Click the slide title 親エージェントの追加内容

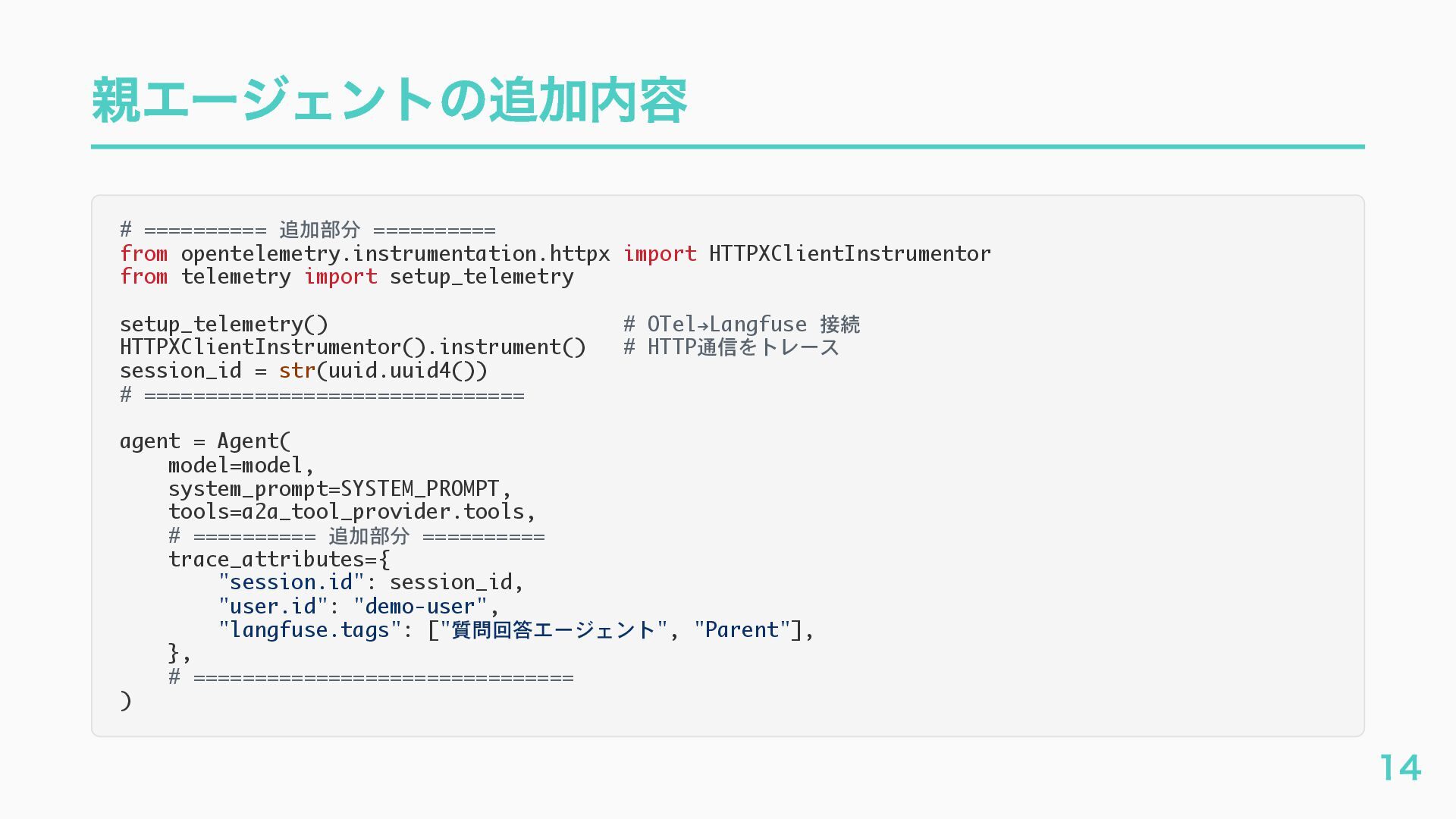pos(389,100)
